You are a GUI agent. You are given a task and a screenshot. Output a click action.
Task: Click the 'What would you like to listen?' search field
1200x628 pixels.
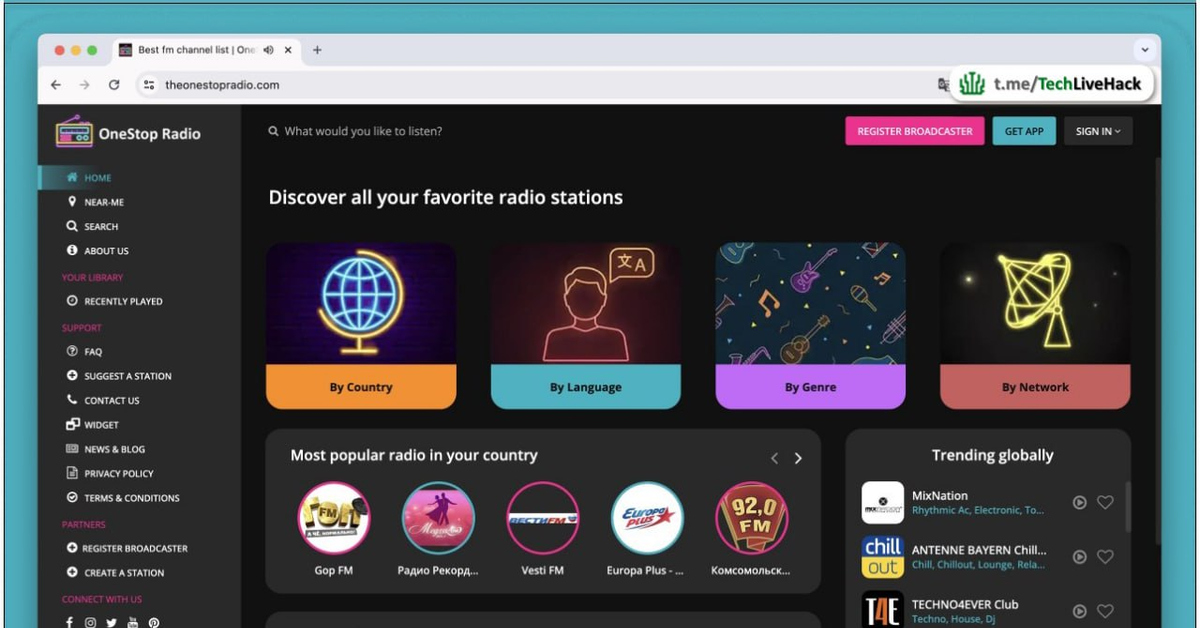pos(363,131)
